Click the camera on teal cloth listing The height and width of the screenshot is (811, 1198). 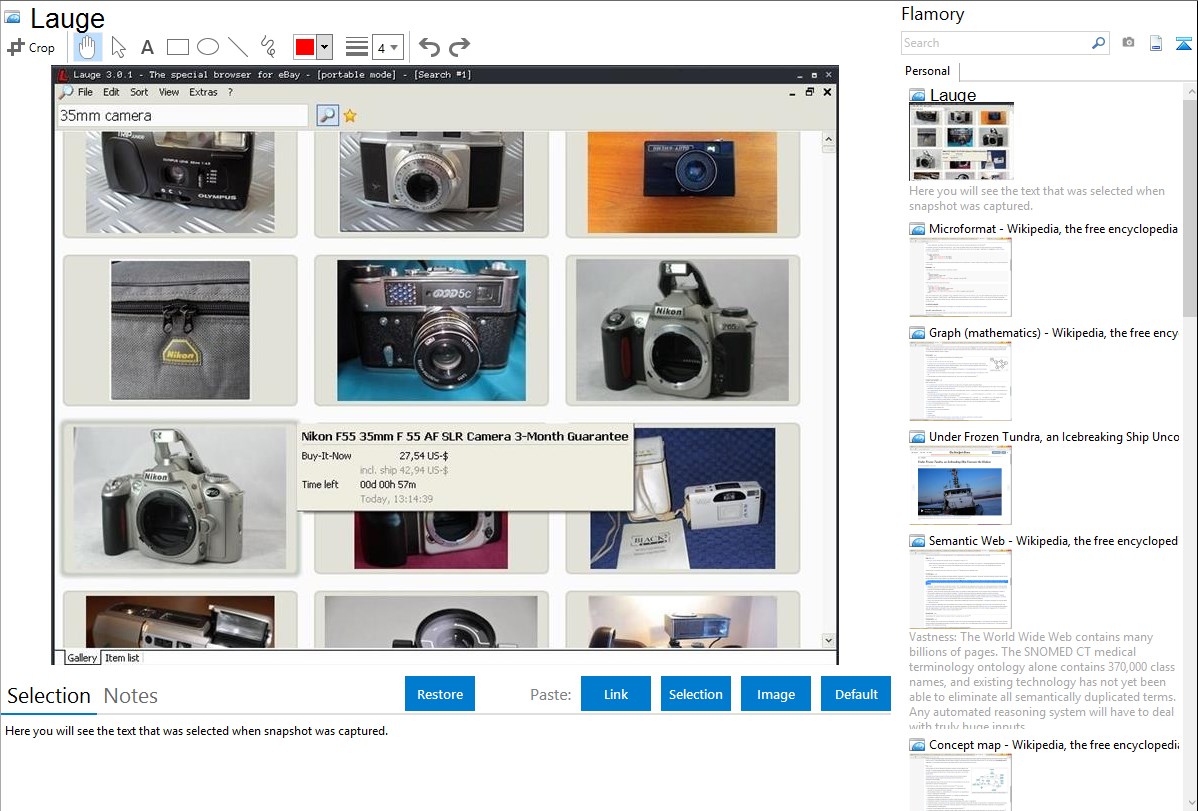[x=432, y=330]
